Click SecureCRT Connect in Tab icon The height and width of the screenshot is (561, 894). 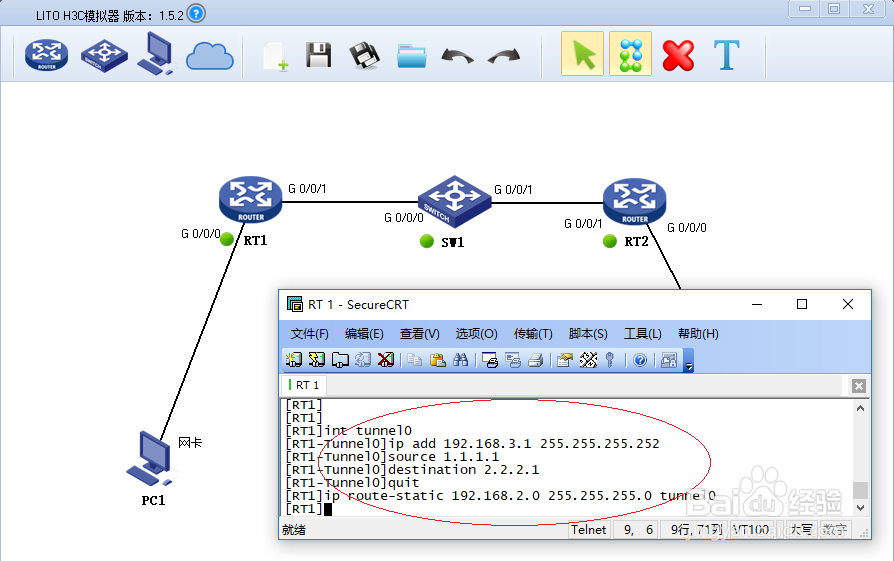click(340, 360)
